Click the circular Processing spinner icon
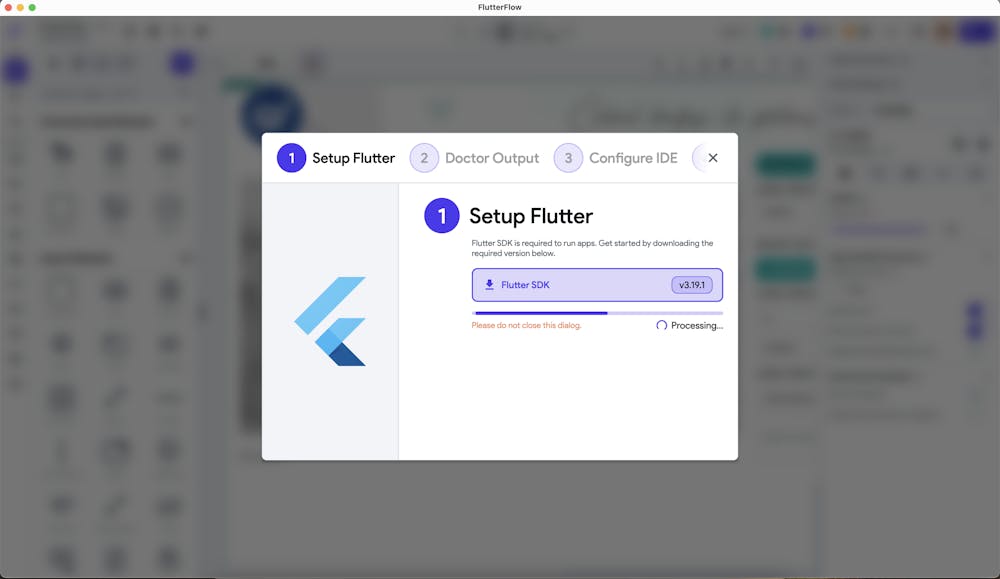Image resolution: width=1000 pixels, height=579 pixels. pos(661,325)
